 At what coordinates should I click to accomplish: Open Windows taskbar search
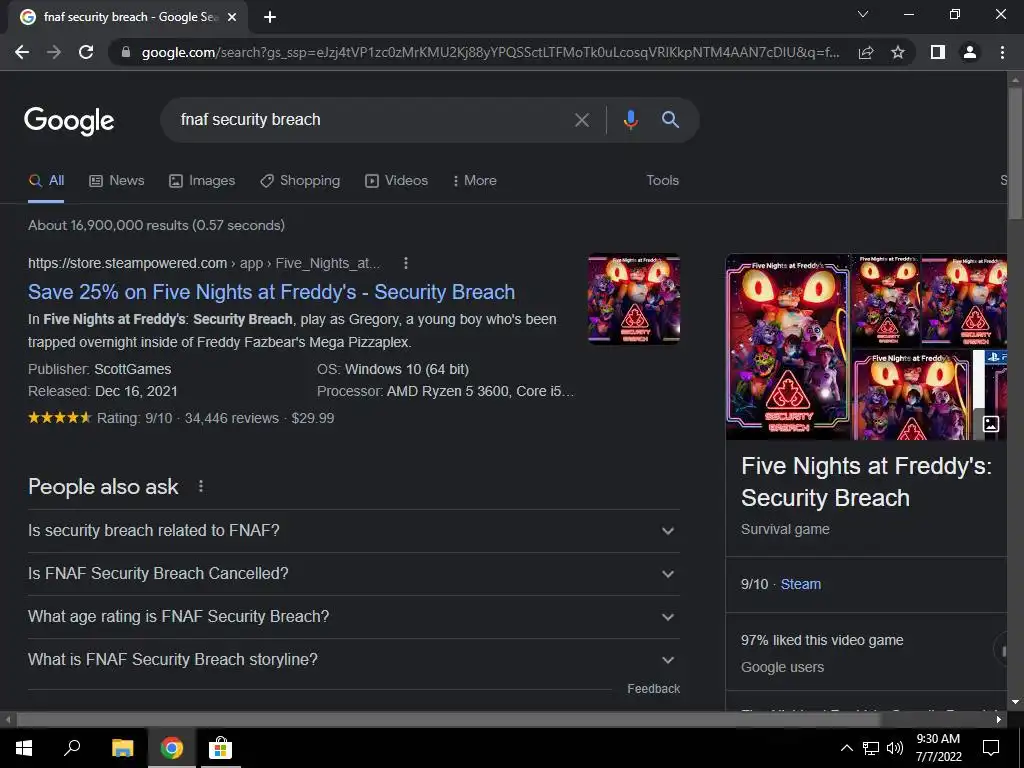[72, 748]
